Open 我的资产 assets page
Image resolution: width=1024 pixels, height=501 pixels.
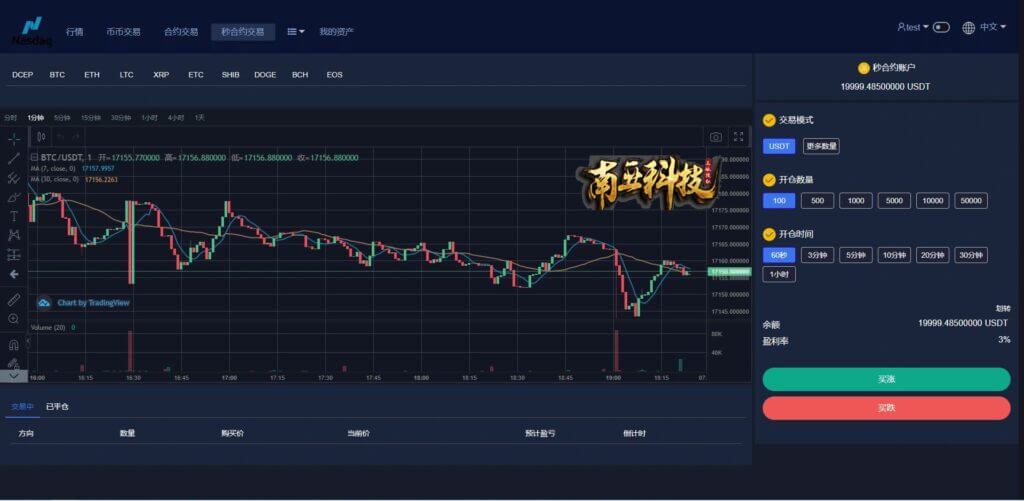click(x=337, y=31)
